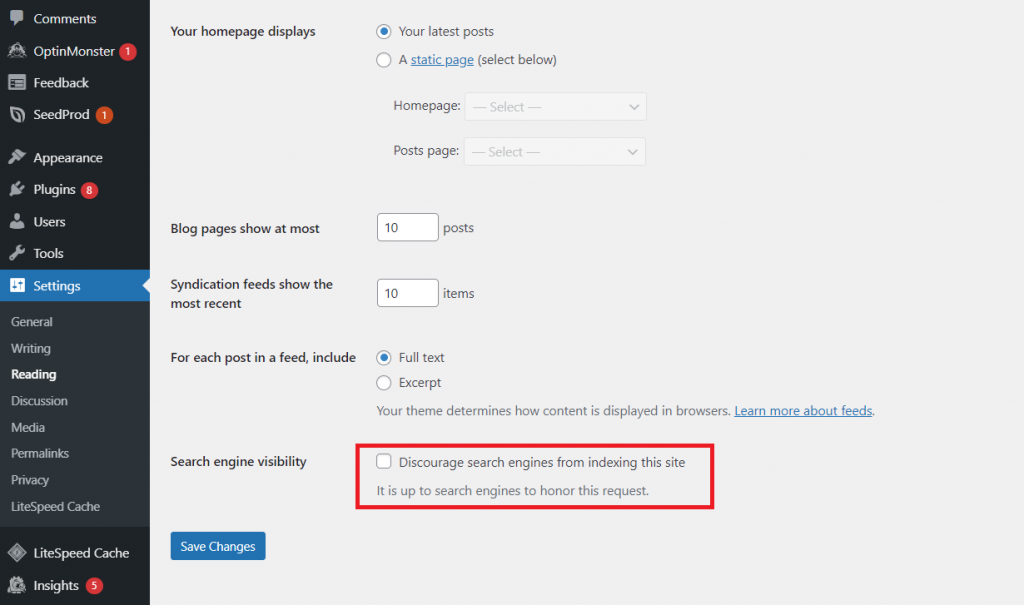The width and height of the screenshot is (1024, 605).
Task: Open the Homepage select dropdown
Action: 555,106
